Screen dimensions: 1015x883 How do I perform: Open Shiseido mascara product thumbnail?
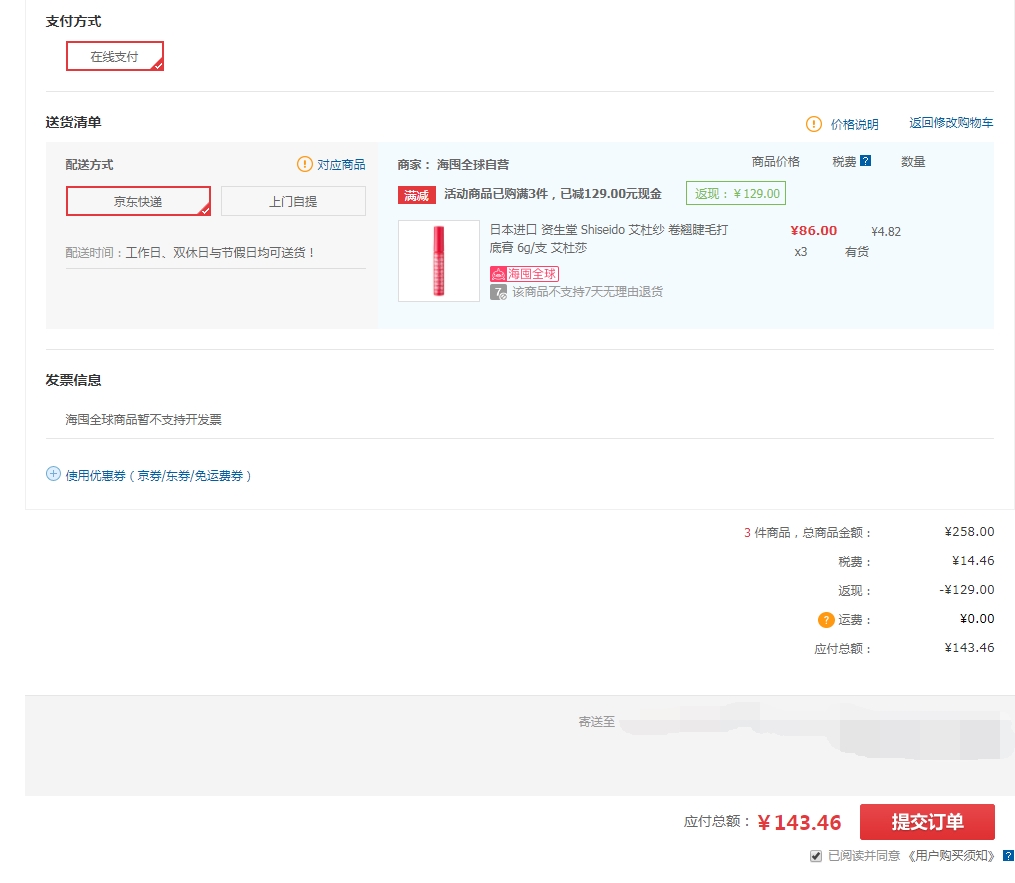point(439,261)
